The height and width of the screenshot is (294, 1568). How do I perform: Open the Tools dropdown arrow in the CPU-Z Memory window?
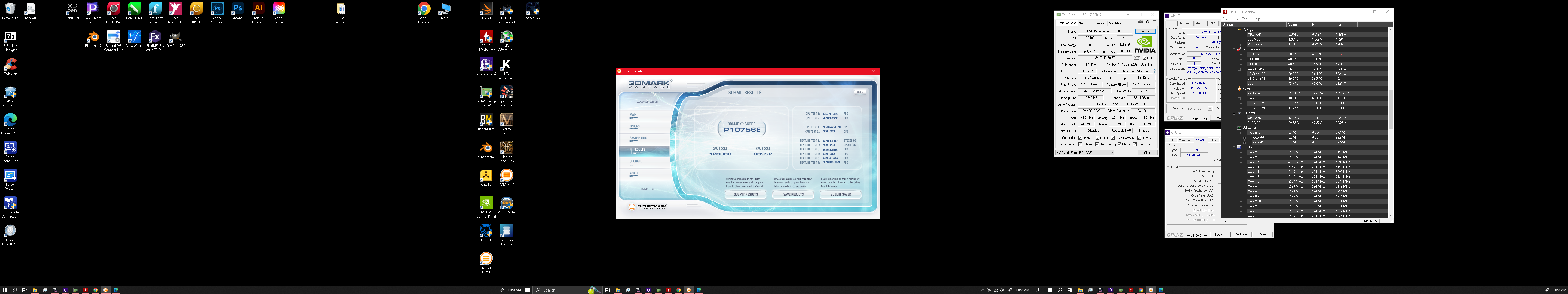(1228, 234)
